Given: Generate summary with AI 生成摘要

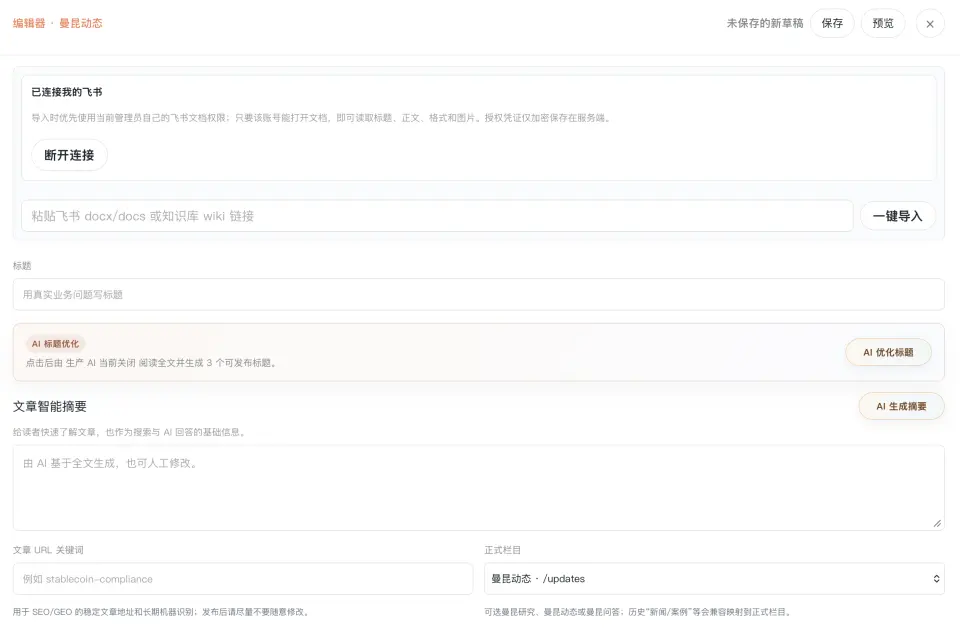Looking at the screenshot, I should pos(901,406).
